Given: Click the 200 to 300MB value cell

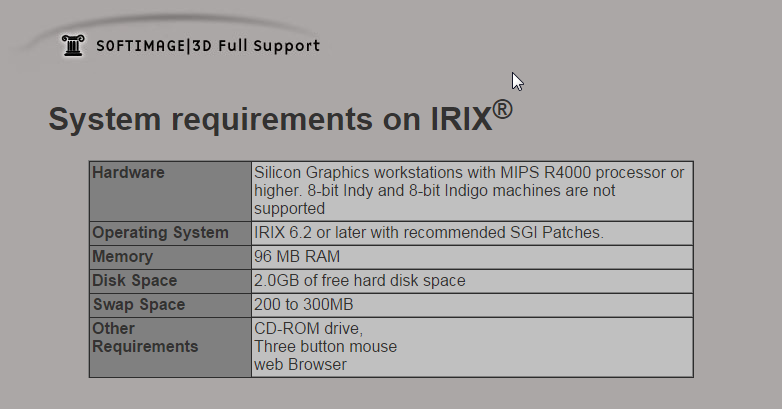Looking at the screenshot, I should [x=303, y=305].
